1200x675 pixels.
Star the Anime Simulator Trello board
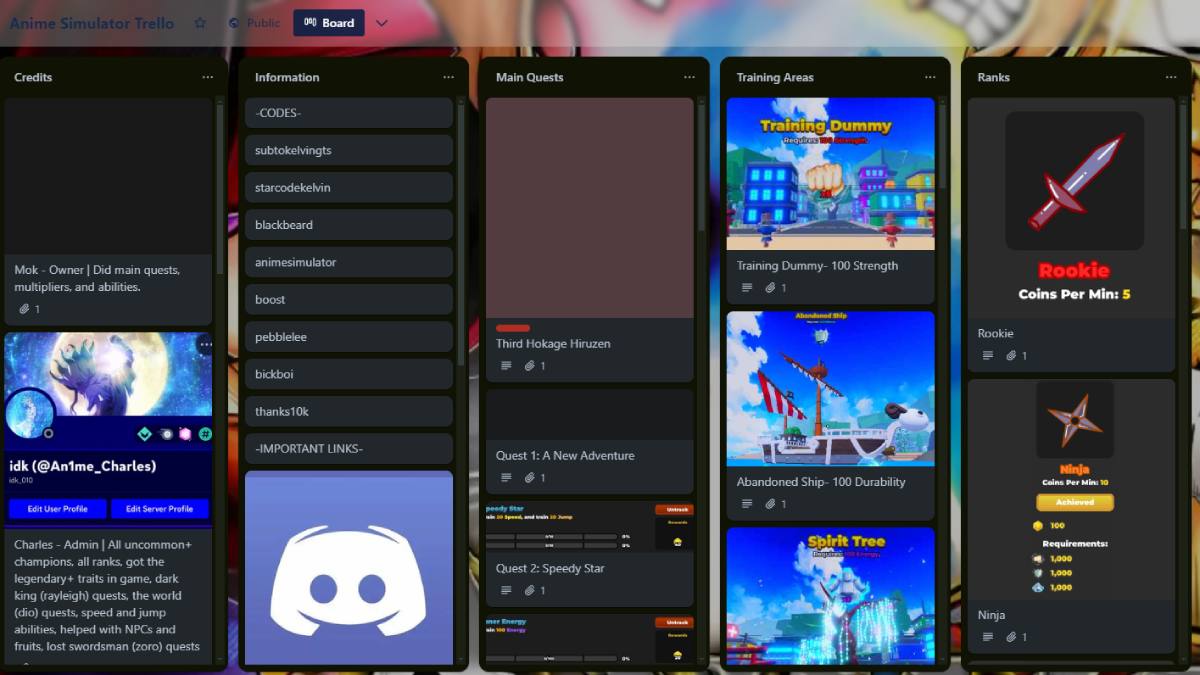(x=200, y=23)
